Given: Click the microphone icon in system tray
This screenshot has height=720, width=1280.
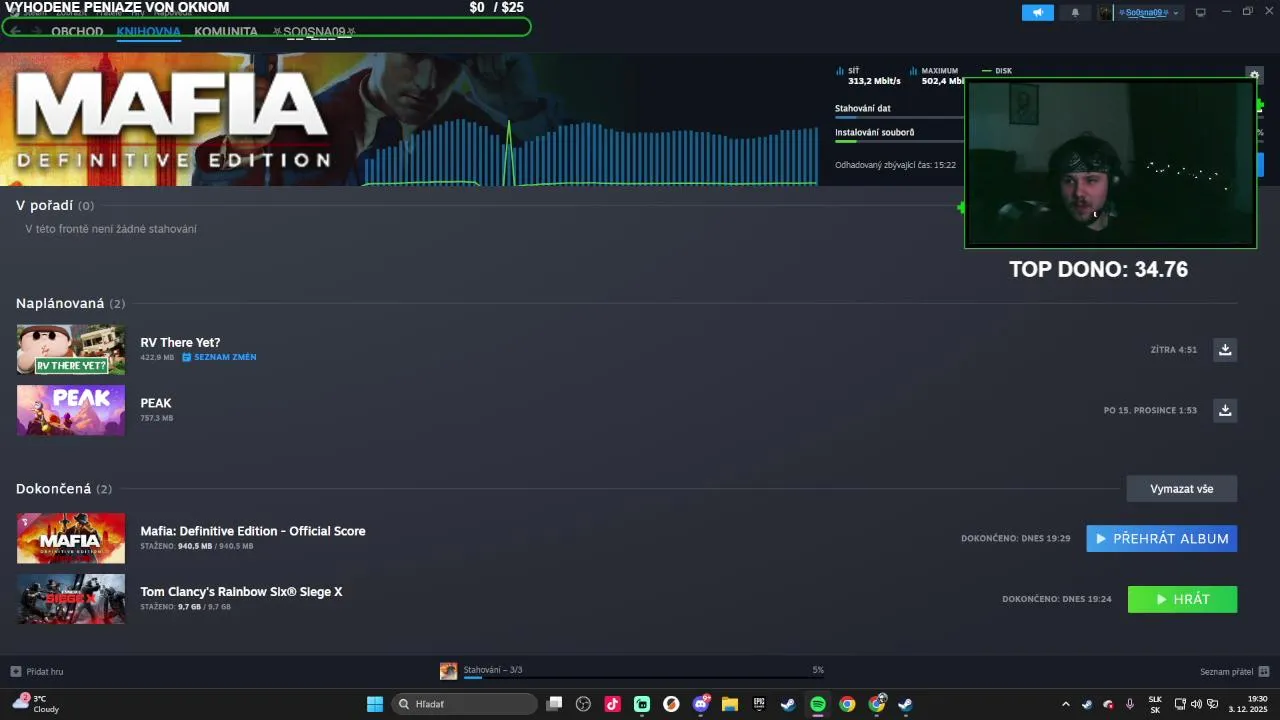Looking at the screenshot, I should (1130, 704).
